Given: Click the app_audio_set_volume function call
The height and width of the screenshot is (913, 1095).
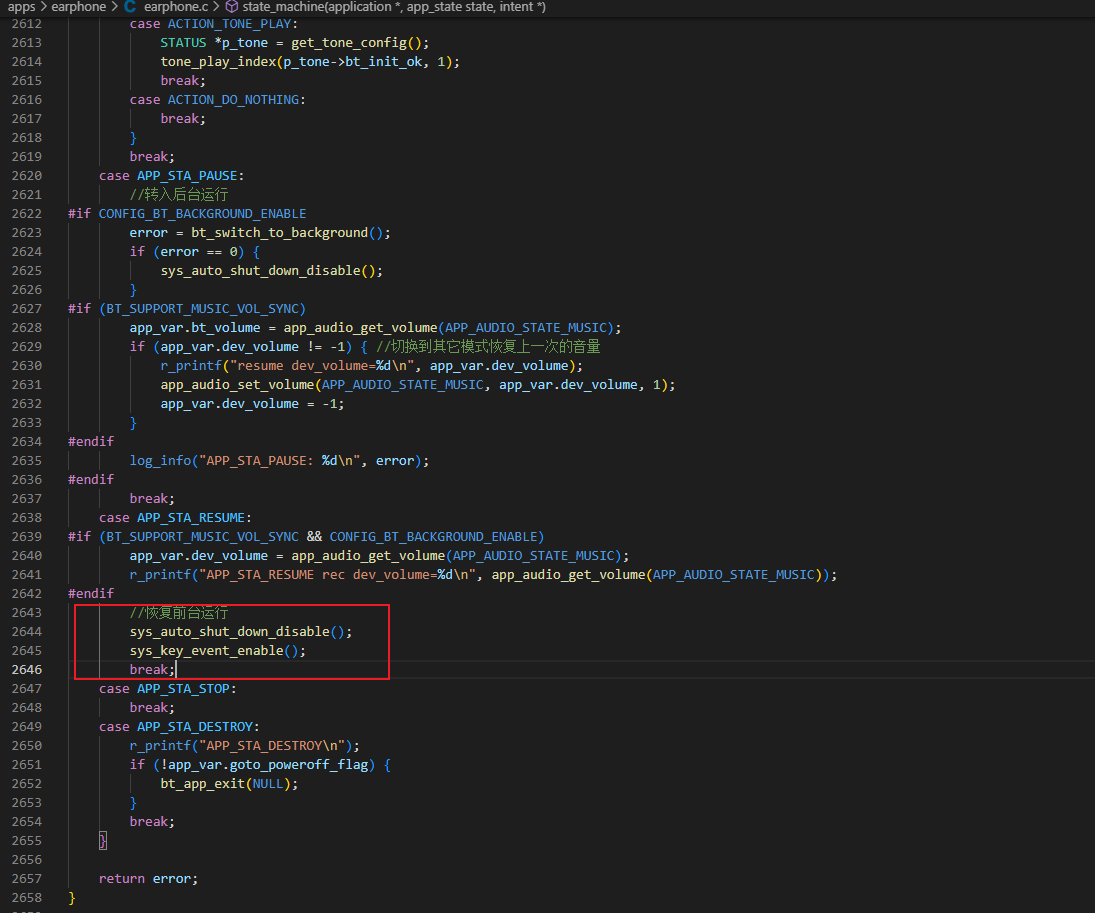Looking at the screenshot, I should coord(237,384).
